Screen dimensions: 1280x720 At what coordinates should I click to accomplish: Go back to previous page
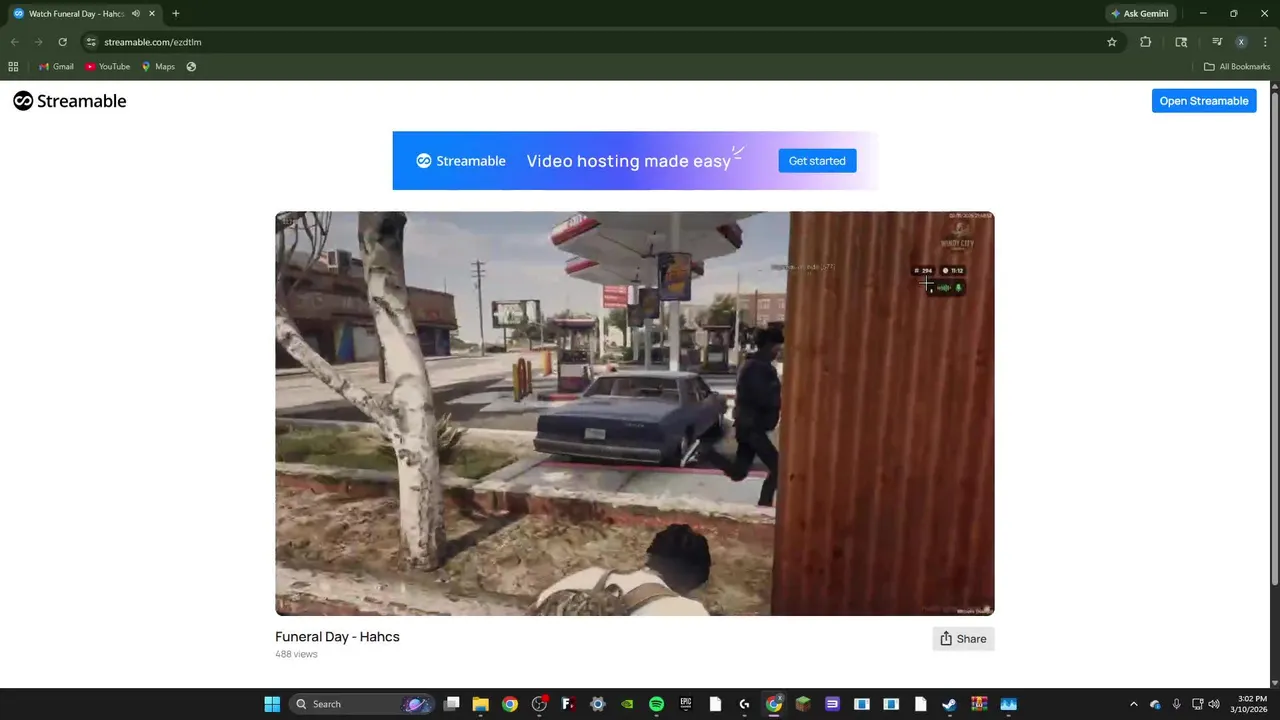click(14, 42)
